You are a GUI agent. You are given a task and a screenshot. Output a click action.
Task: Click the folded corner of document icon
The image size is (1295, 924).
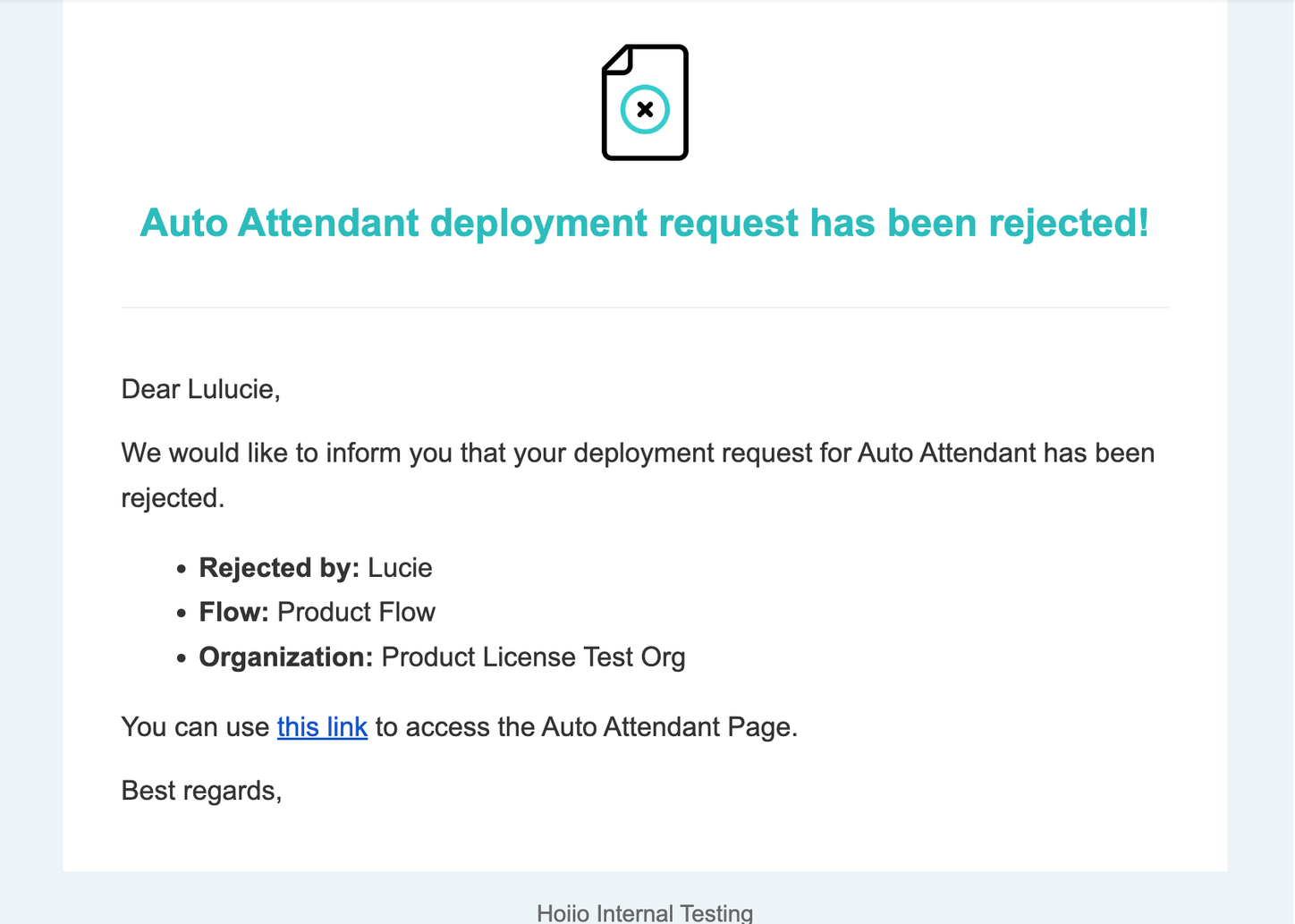[618, 60]
